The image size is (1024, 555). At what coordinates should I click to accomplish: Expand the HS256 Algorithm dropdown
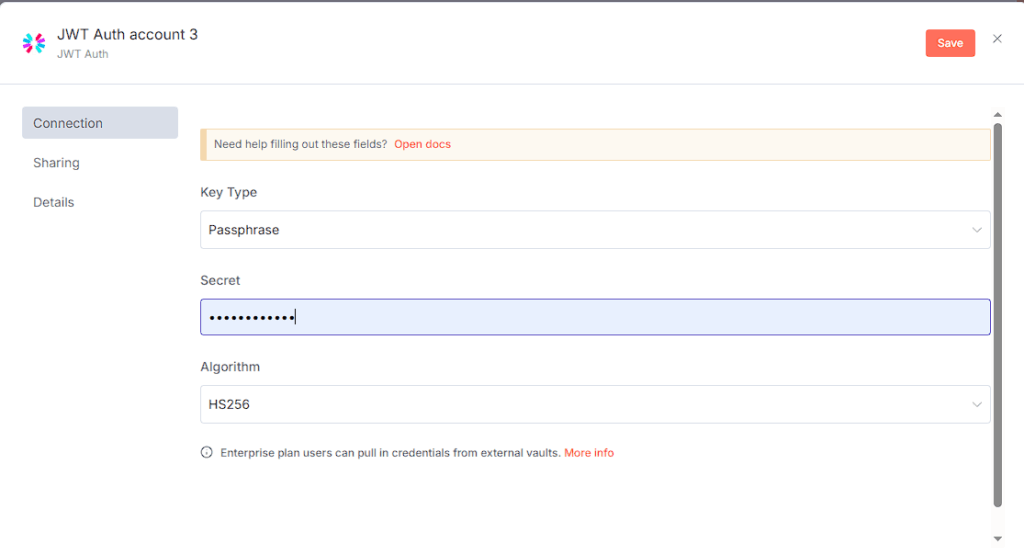coord(594,405)
